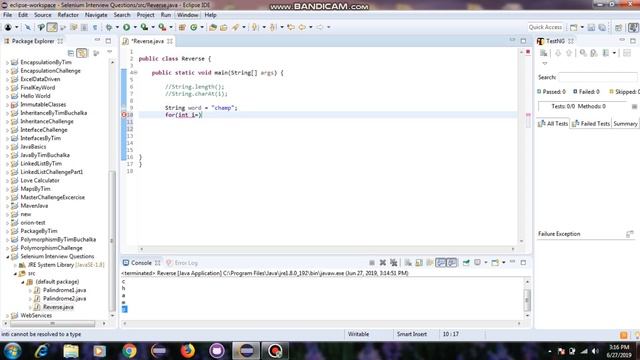Click the Windows Start button
The height and width of the screenshot is (360, 640).
13,351
